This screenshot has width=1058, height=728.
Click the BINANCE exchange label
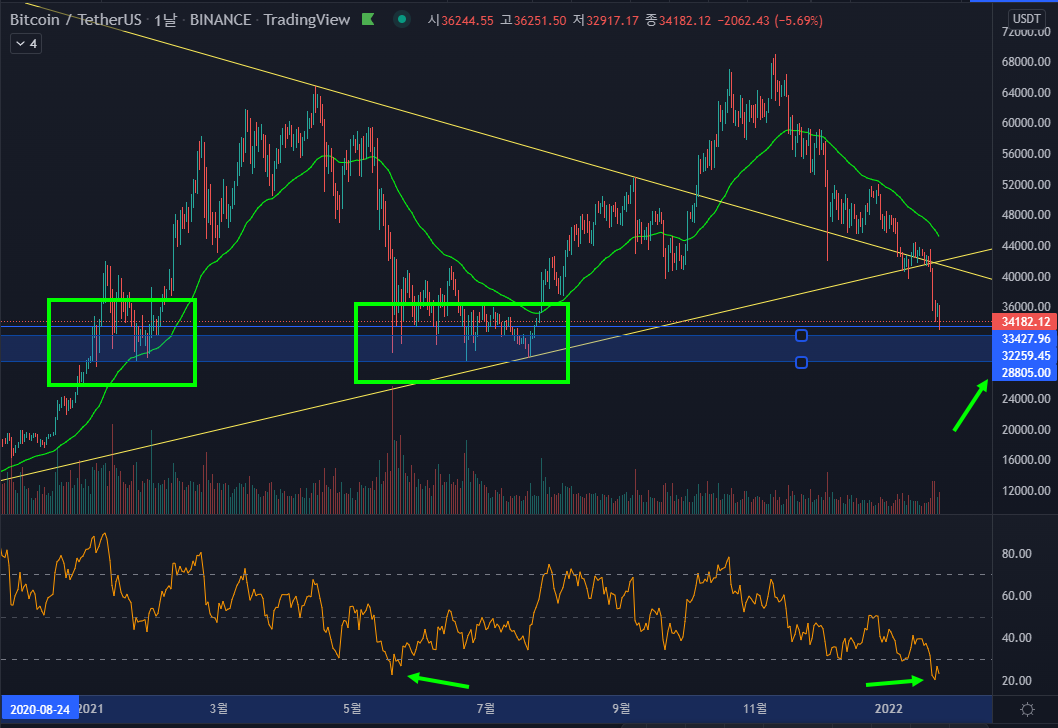[x=220, y=20]
